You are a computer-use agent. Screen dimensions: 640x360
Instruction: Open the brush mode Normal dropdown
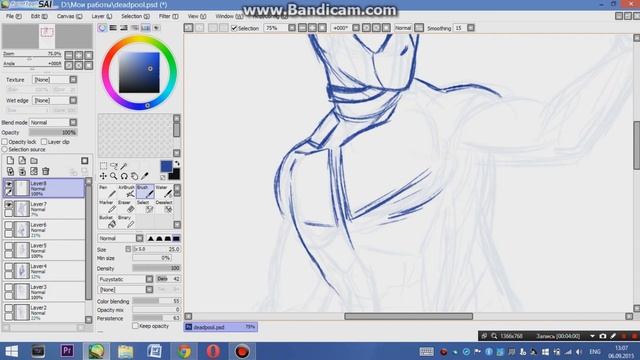point(139,238)
